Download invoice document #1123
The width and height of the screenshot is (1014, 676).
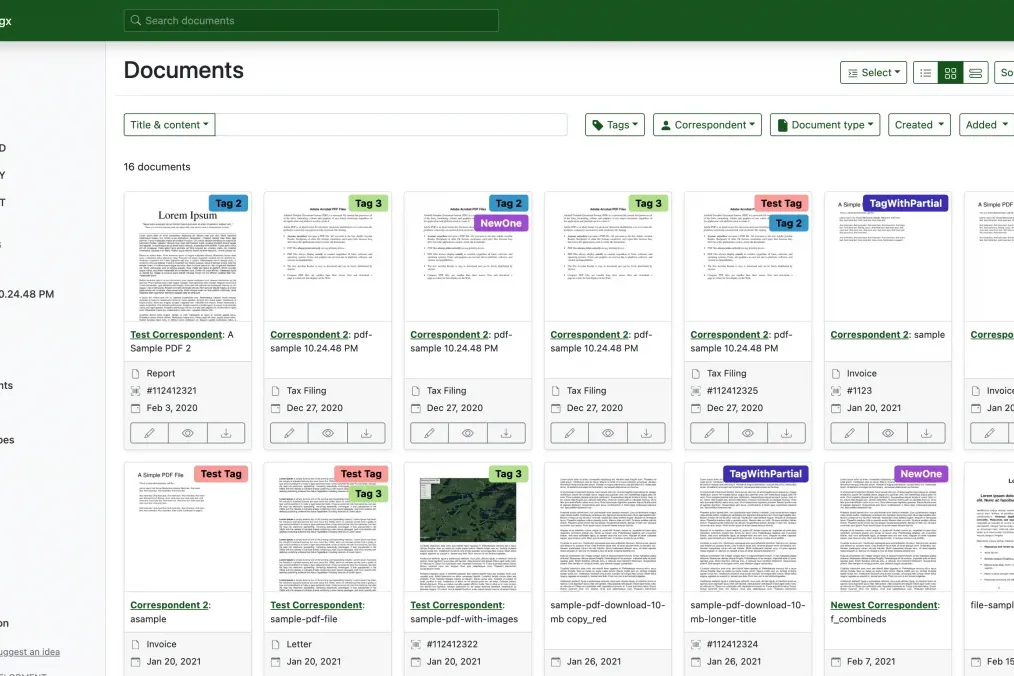tap(926, 433)
